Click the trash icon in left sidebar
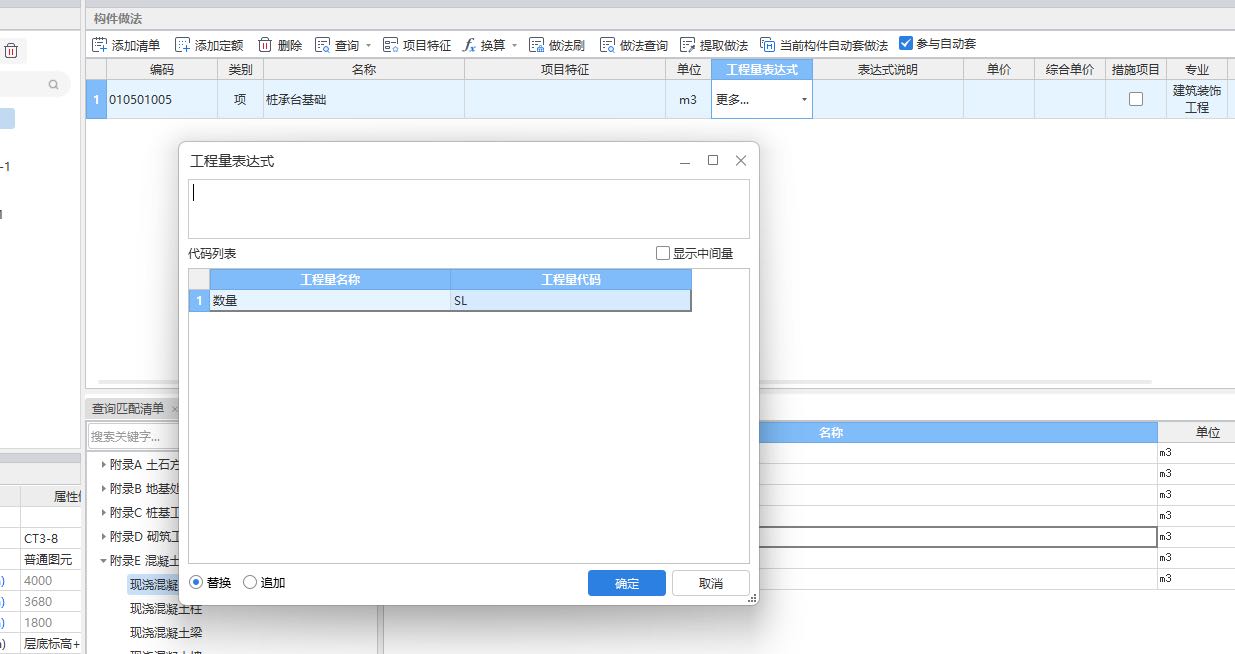Viewport: 1235px width, 654px height. (11, 51)
